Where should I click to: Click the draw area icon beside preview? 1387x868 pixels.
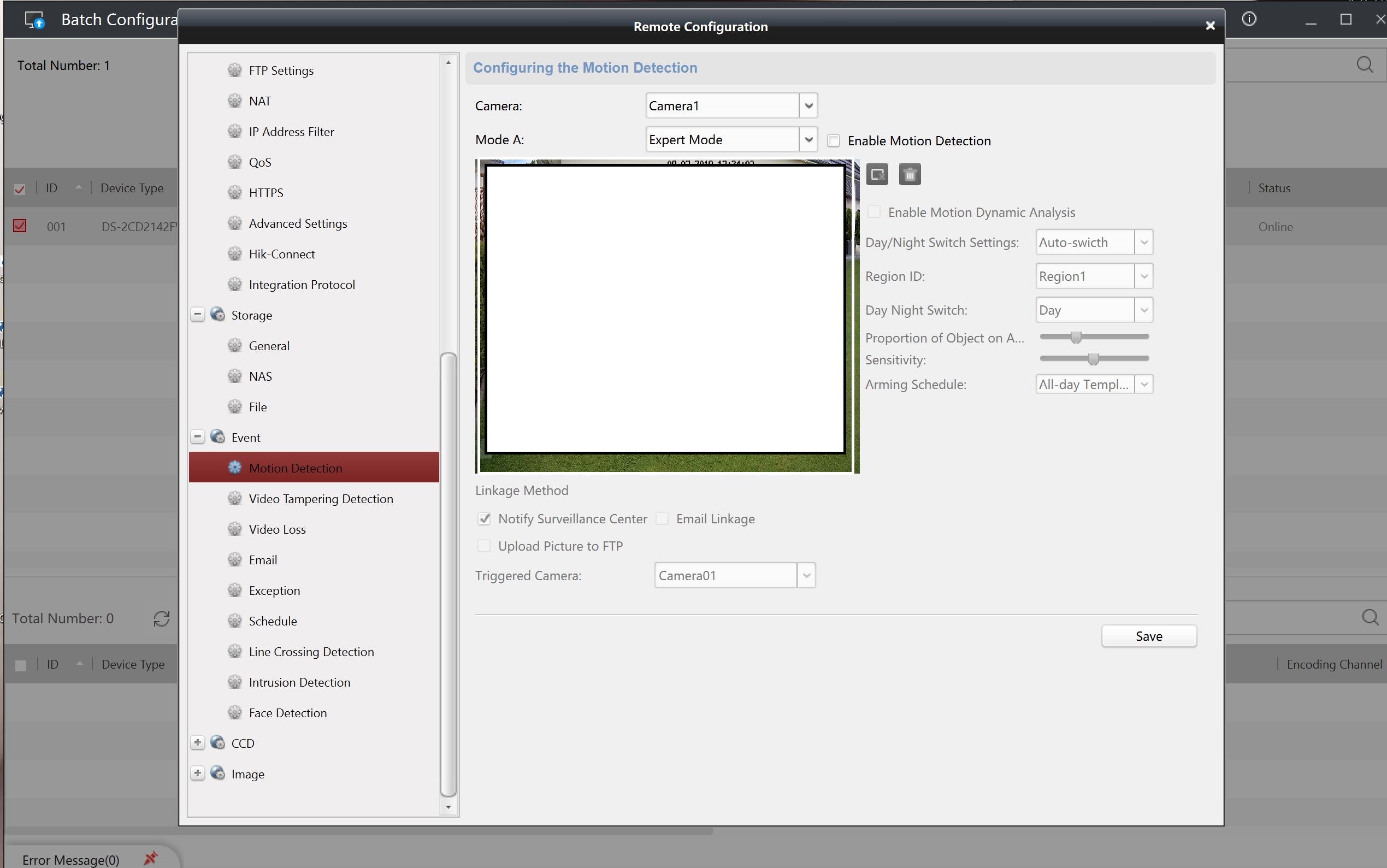pos(877,174)
